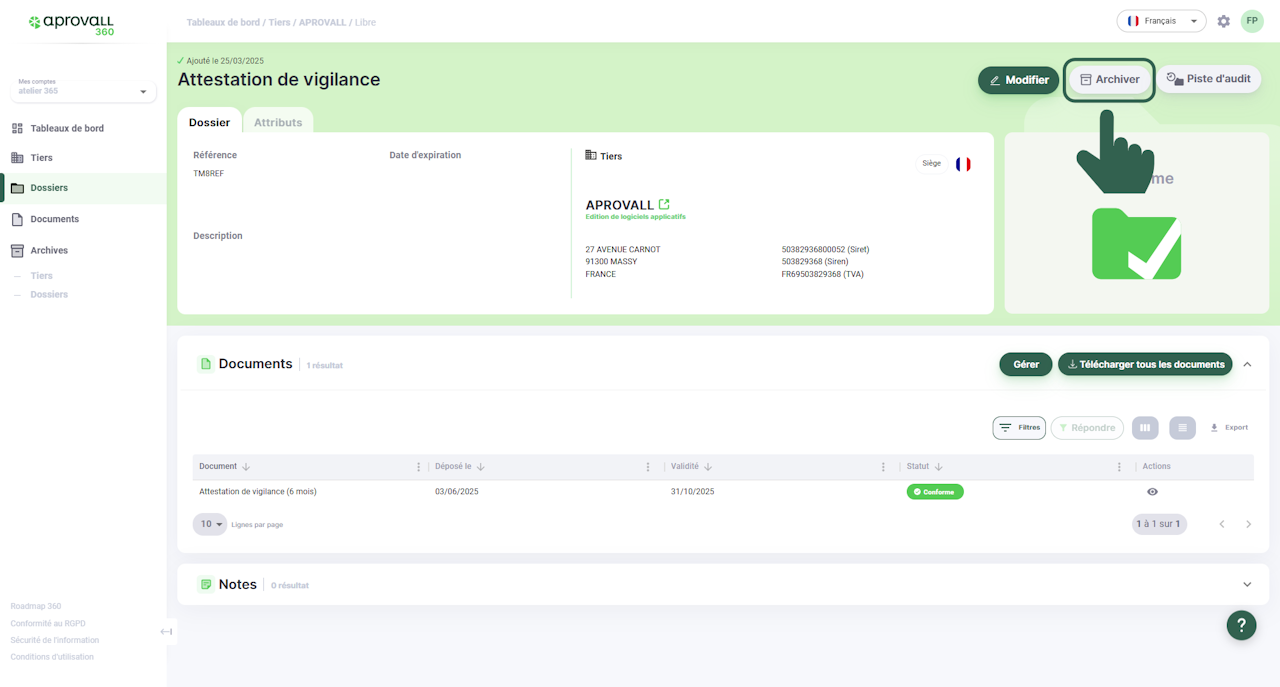Collapse the sidebar with the arrow icon
This screenshot has width=1280, height=687.
click(x=166, y=631)
